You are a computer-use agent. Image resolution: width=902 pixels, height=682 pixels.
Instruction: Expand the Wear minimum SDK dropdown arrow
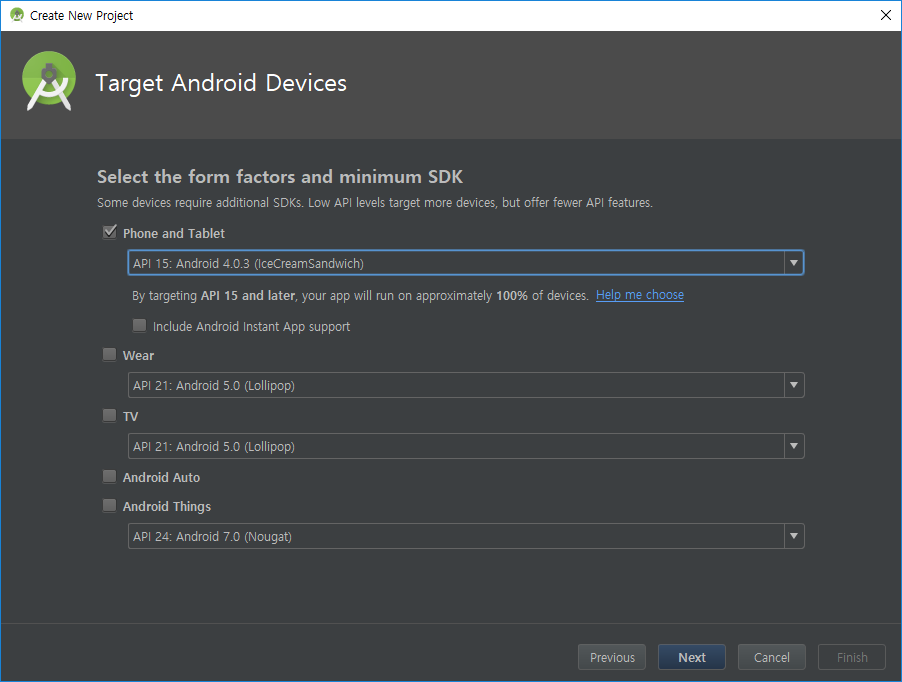point(793,385)
